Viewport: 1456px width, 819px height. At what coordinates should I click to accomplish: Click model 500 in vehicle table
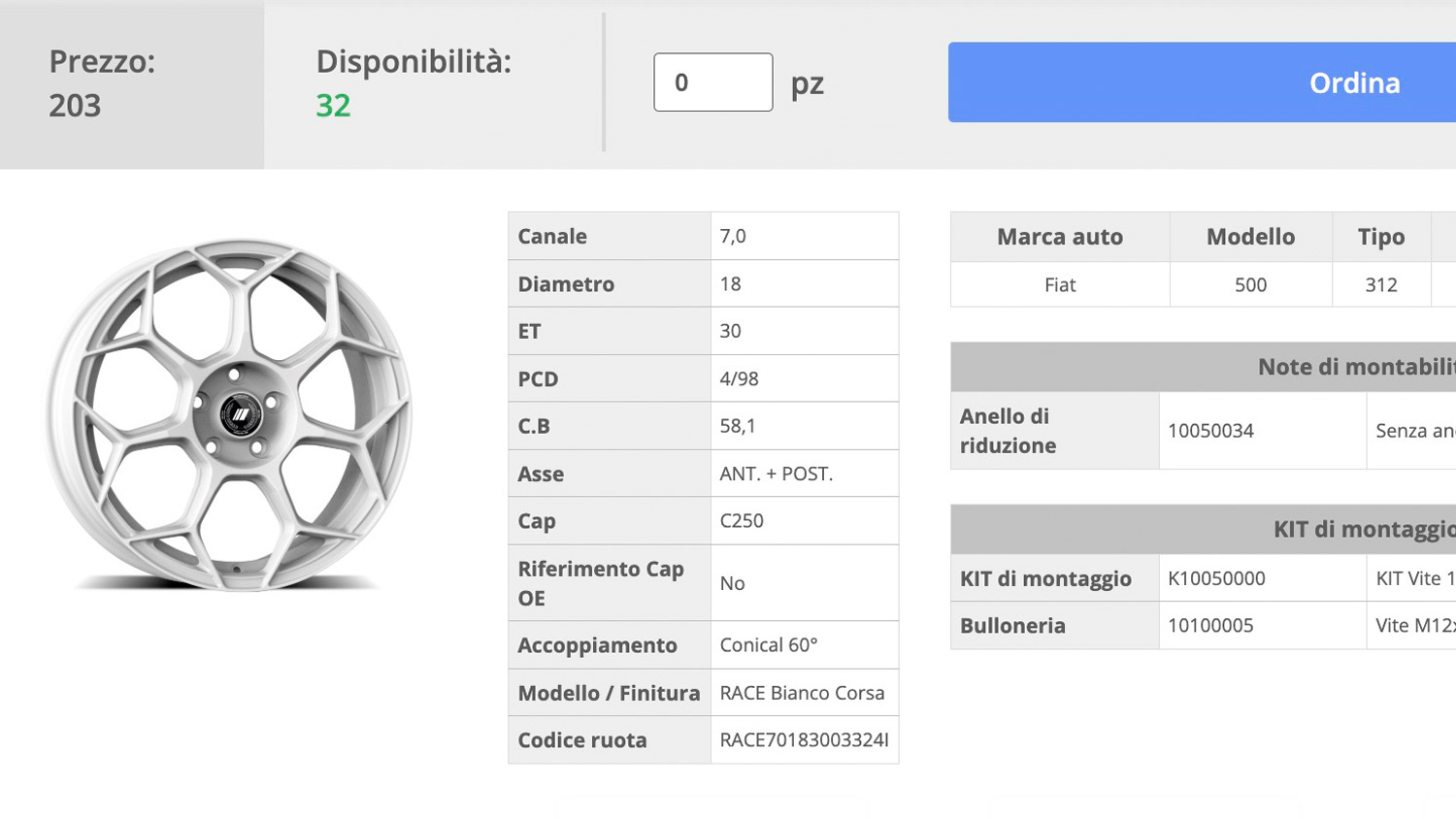click(x=1250, y=284)
